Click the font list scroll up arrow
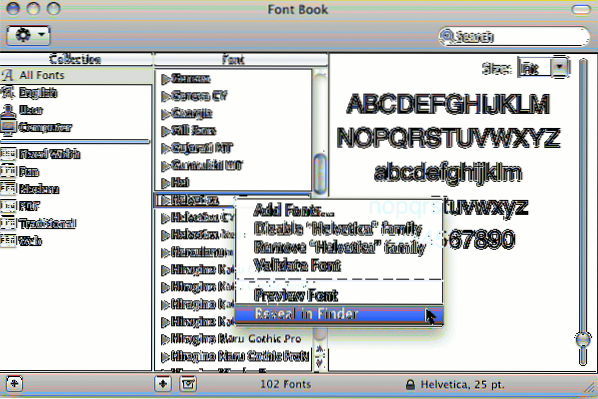Screen dimensions: 598x399 [x=320, y=349]
